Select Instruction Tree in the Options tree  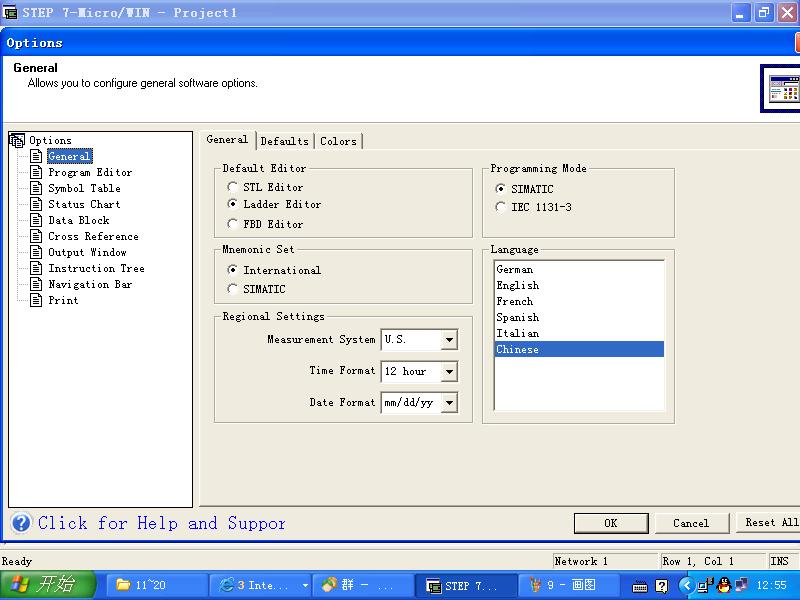[96, 268]
